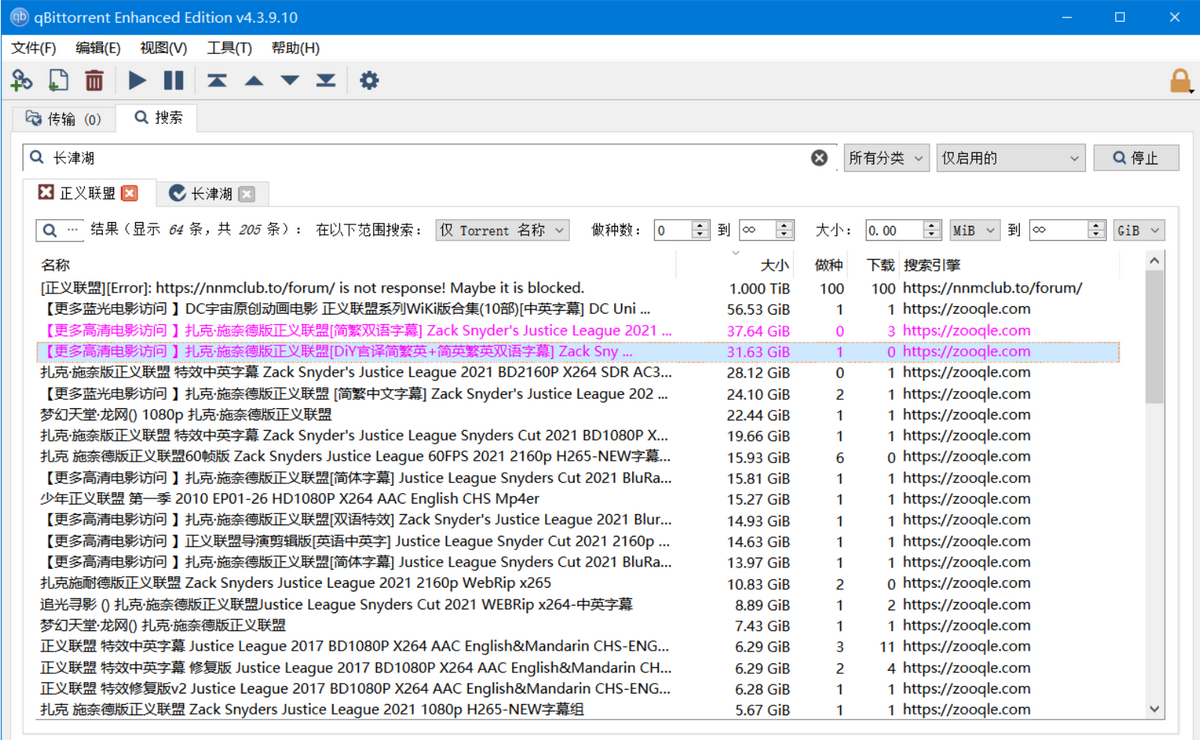Screen dimensions: 1200x740
Task: Open the 仅 Torrent 名称 search scope dropdown
Action: pos(502,230)
